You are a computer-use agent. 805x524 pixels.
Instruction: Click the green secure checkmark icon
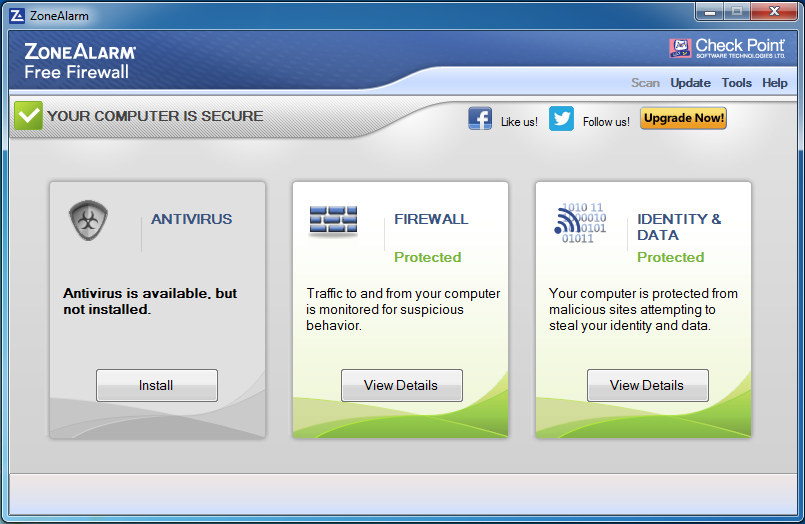(x=28, y=115)
